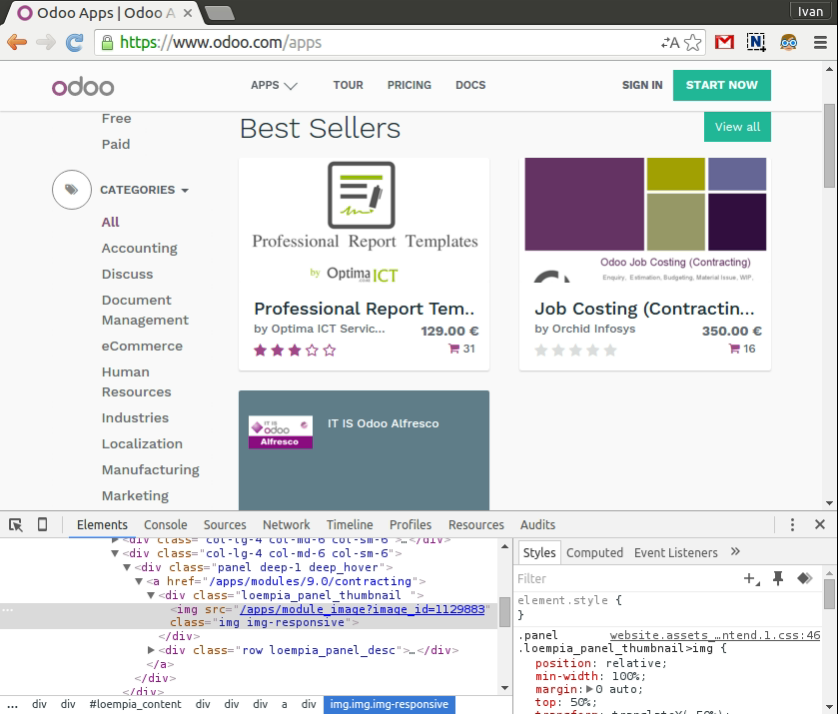Screen dimensions: 838x714
Task: Click the new style rule plus icon
Action: point(751,578)
